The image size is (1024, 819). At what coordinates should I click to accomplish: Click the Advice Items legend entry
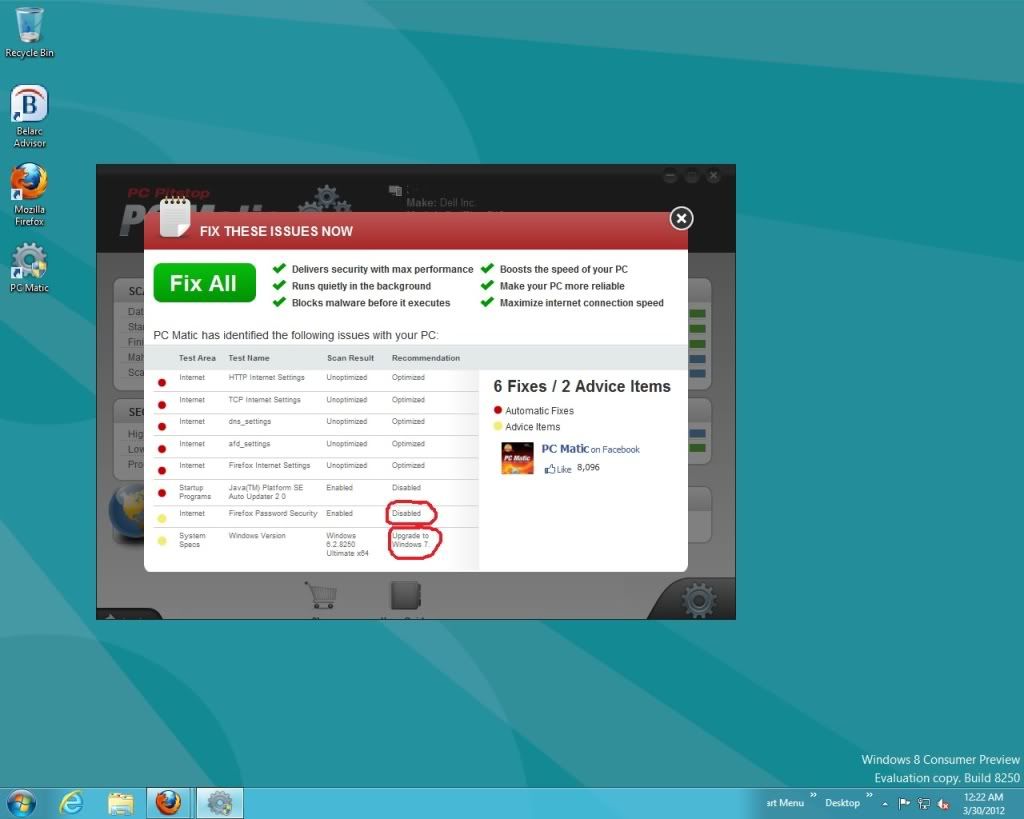[527, 426]
